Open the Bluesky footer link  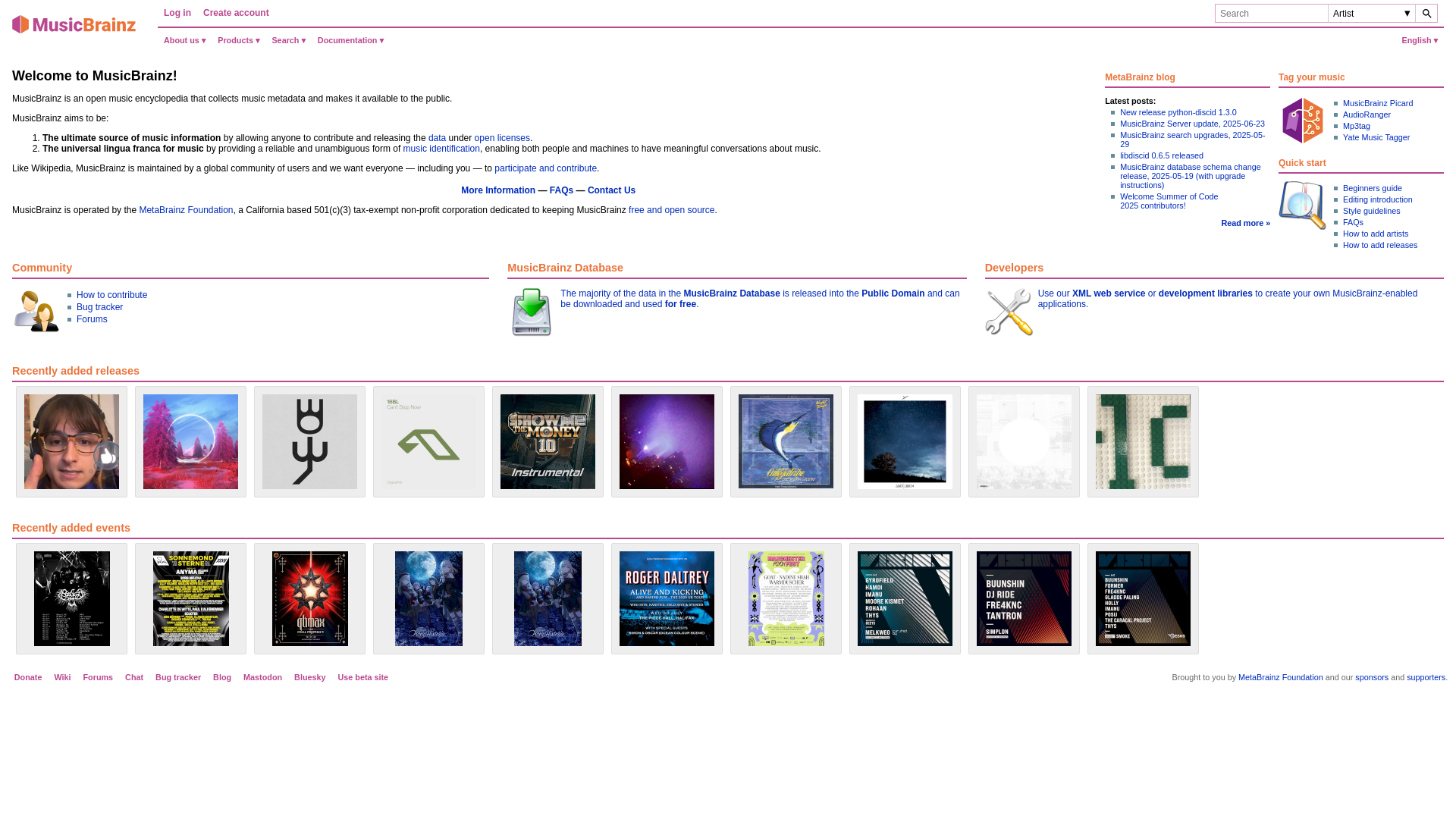(309, 677)
